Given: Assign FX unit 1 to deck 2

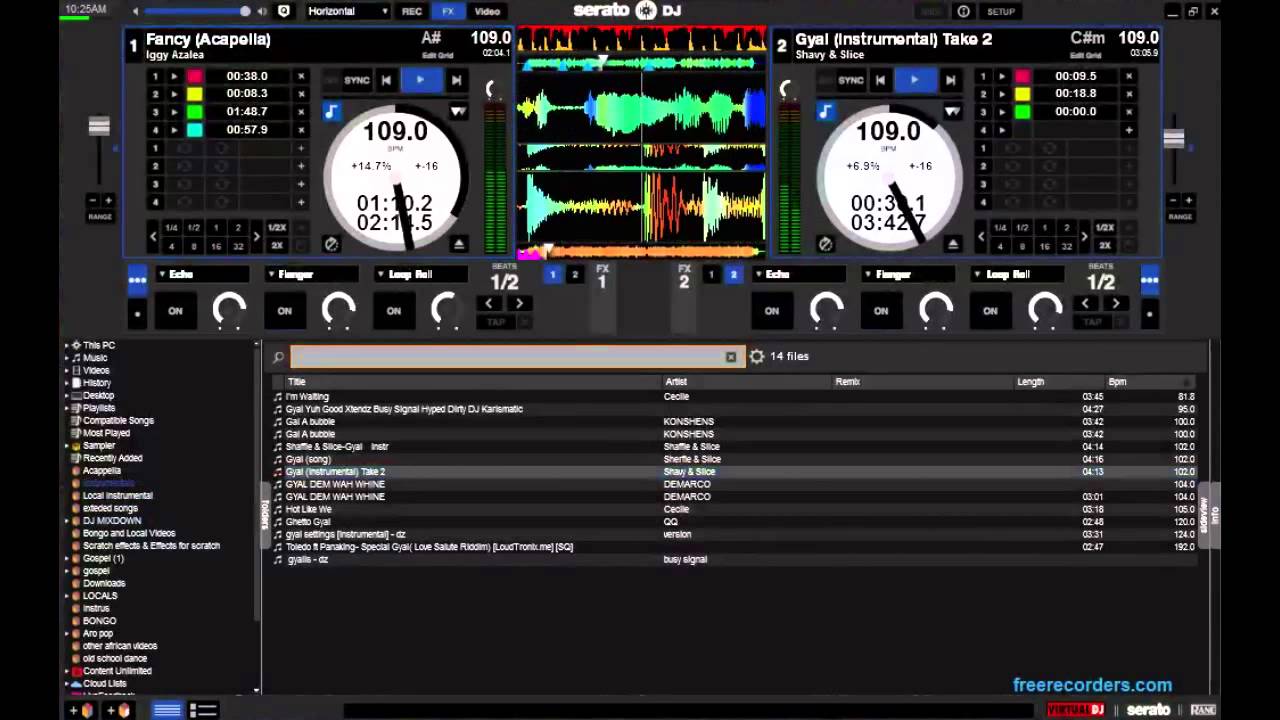Looking at the screenshot, I should click(x=574, y=275).
